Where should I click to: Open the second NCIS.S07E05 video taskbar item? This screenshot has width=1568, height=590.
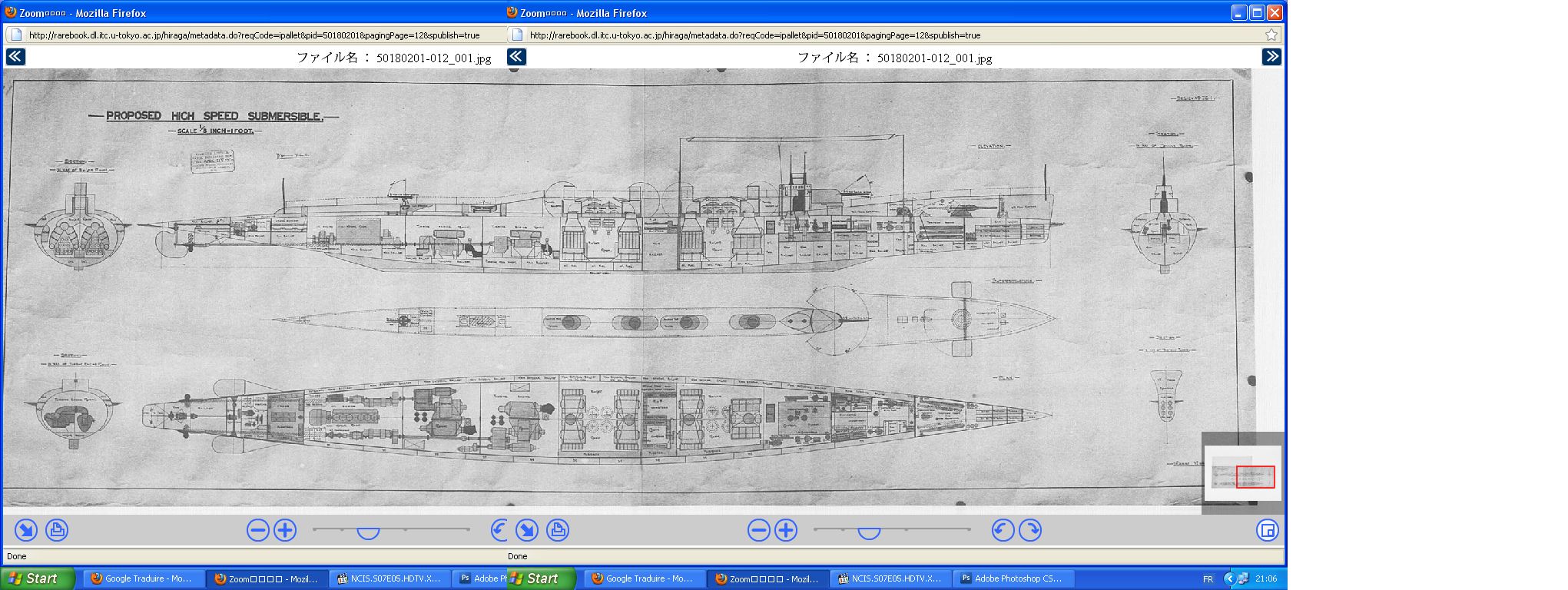(x=892, y=578)
